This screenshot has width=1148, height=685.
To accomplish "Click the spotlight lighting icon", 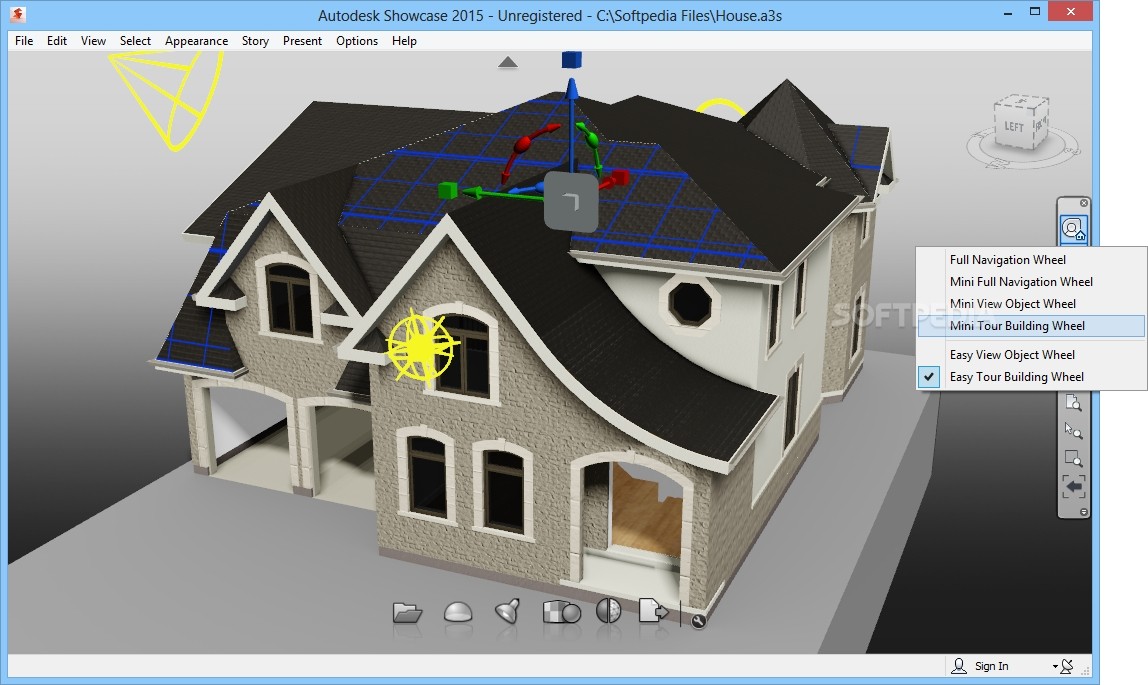I will pyautogui.click(x=507, y=610).
